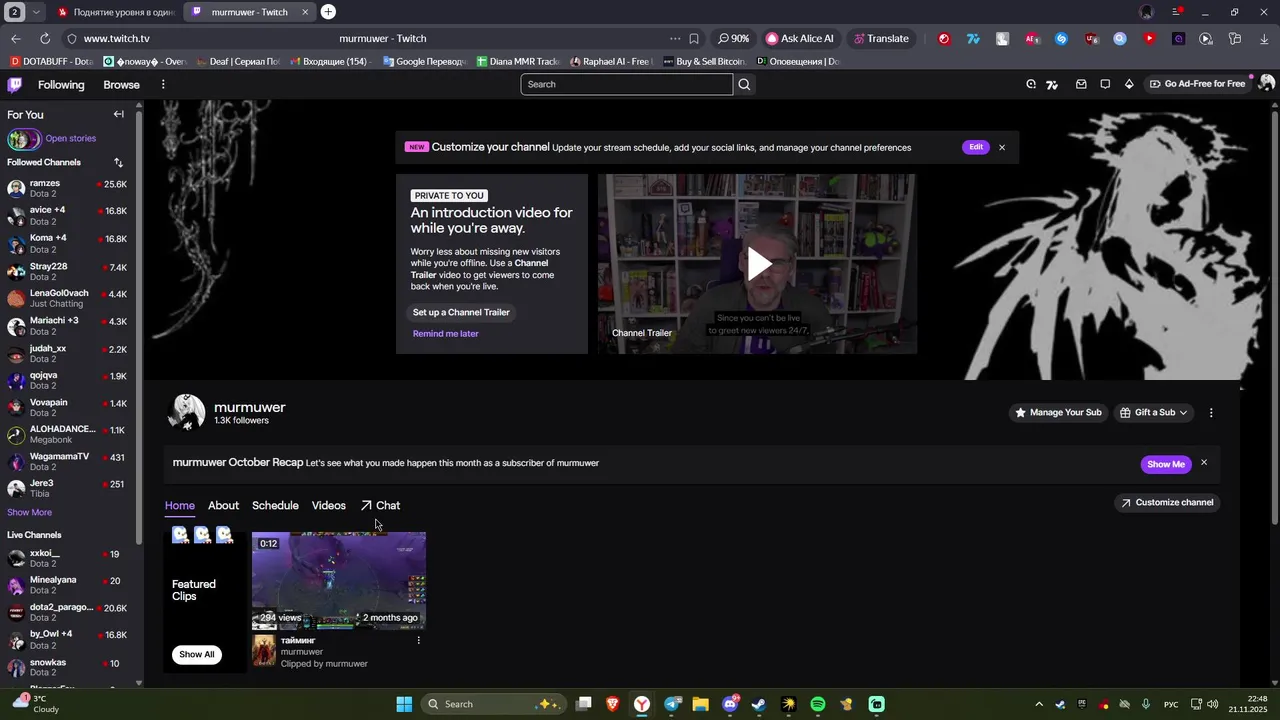Viewport: 1280px width, 720px height.
Task: Open the 90% zoom level control
Action: coord(733,39)
